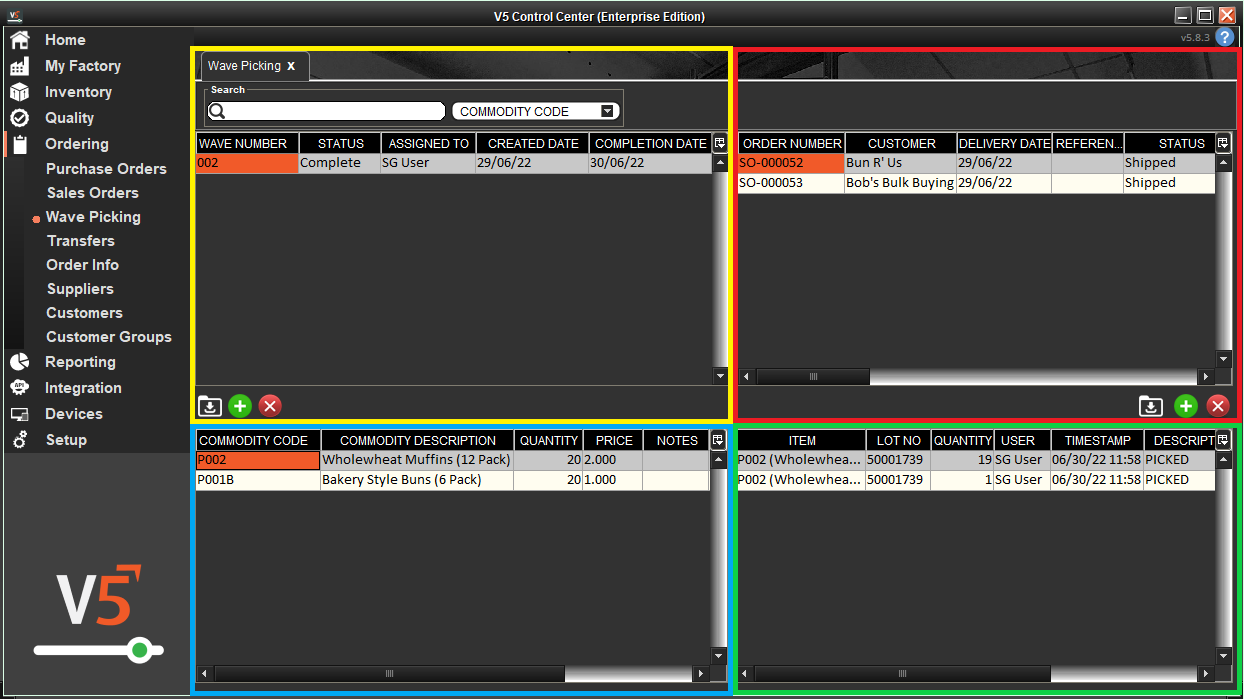1244x699 pixels.
Task: Click the column chooser icon on the orders grid
Action: (x=1222, y=142)
